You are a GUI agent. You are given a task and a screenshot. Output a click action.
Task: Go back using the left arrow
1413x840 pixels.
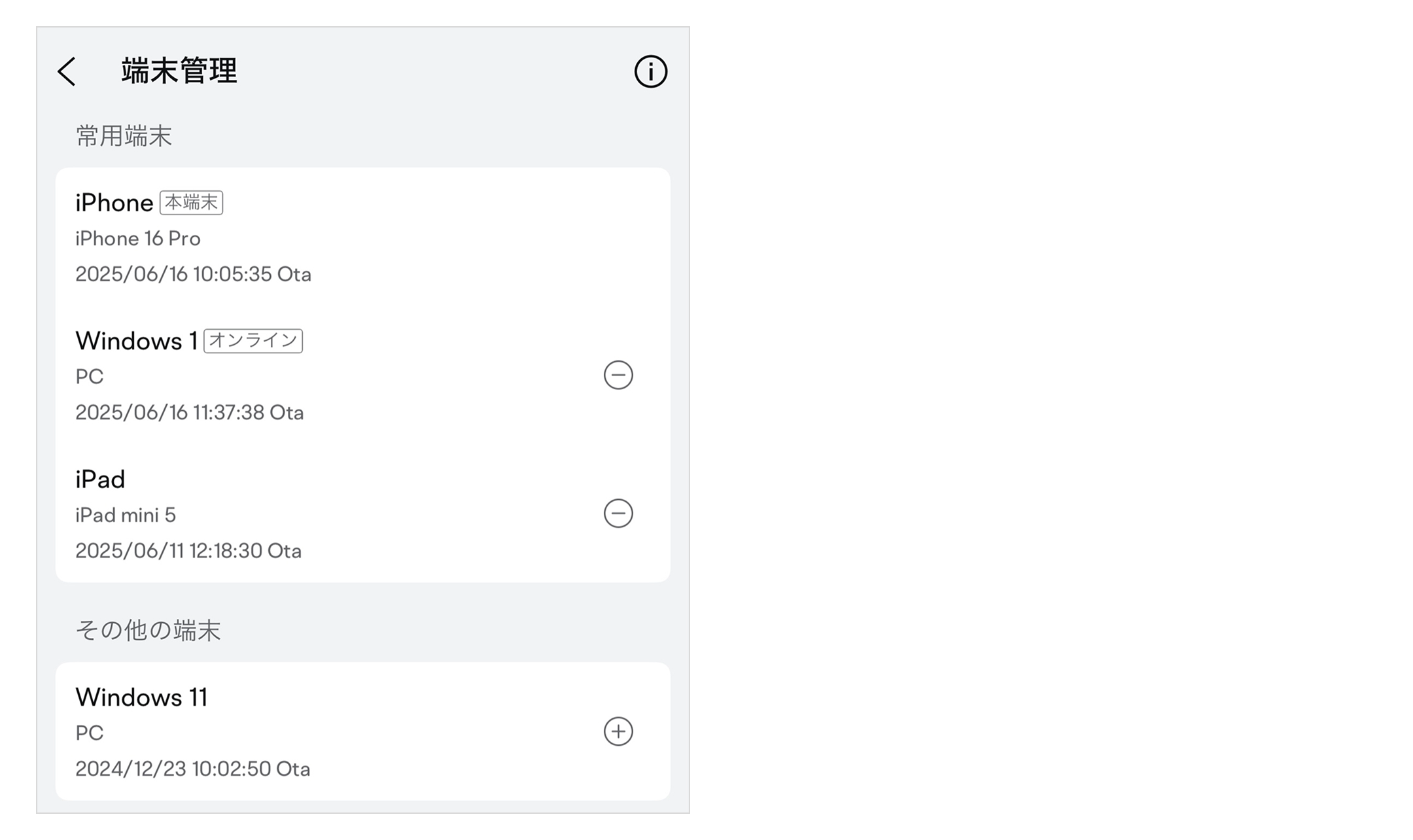(67, 71)
